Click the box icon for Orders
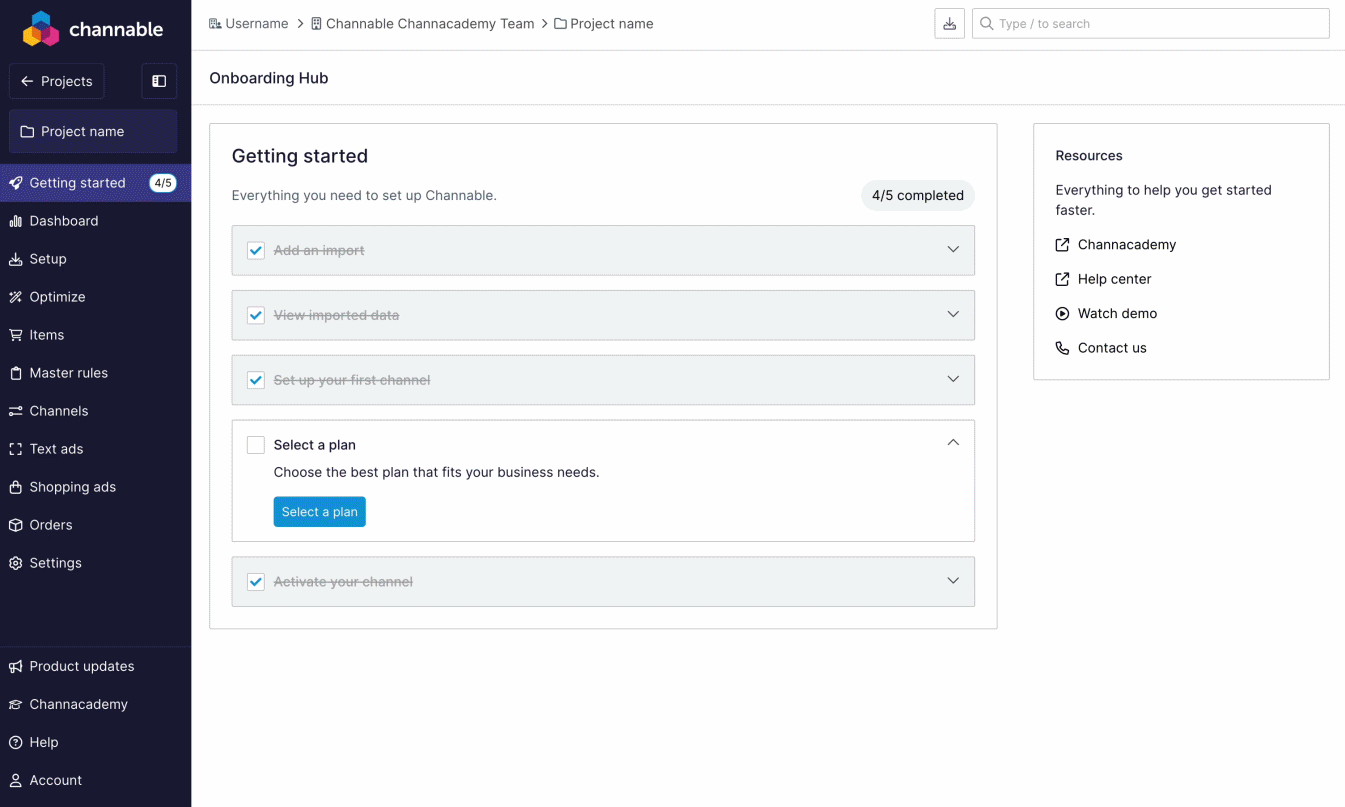Image resolution: width=1345 pixels, height=807 pixels. coord(15,525)
